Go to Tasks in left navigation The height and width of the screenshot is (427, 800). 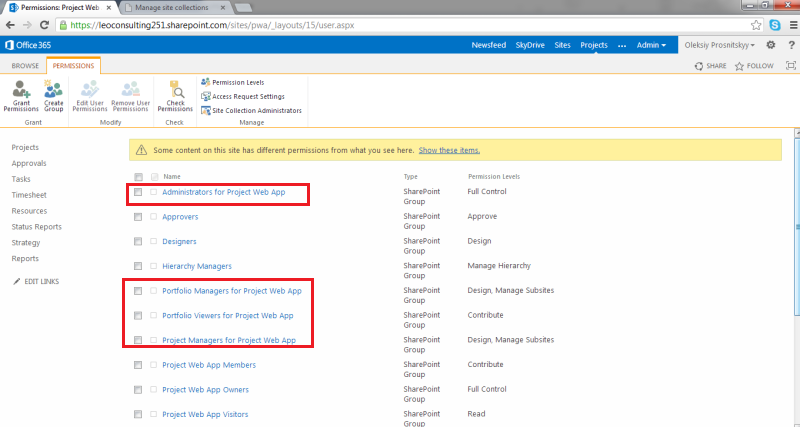pyautogui.click(x=21, y=179)
